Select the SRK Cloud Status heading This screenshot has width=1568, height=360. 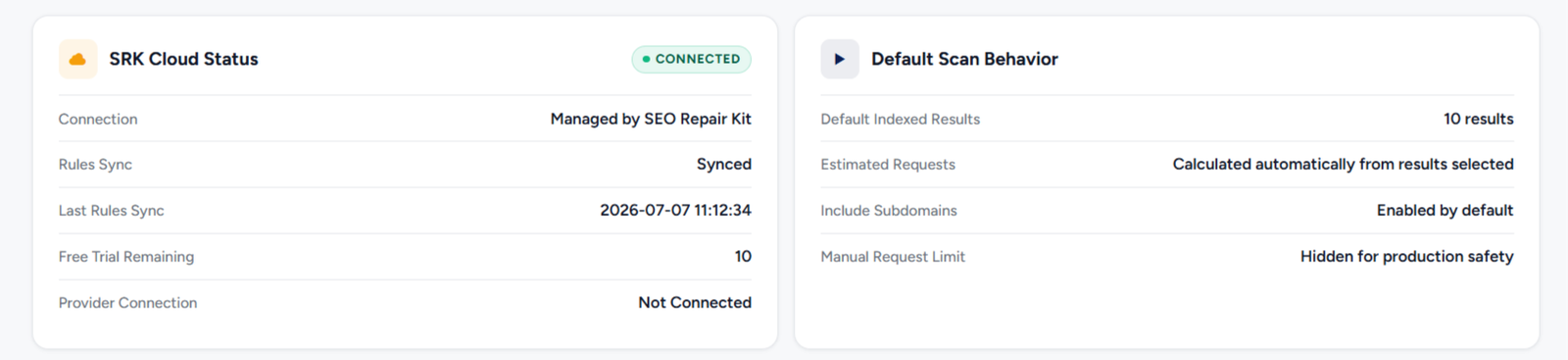pos(183,59)
